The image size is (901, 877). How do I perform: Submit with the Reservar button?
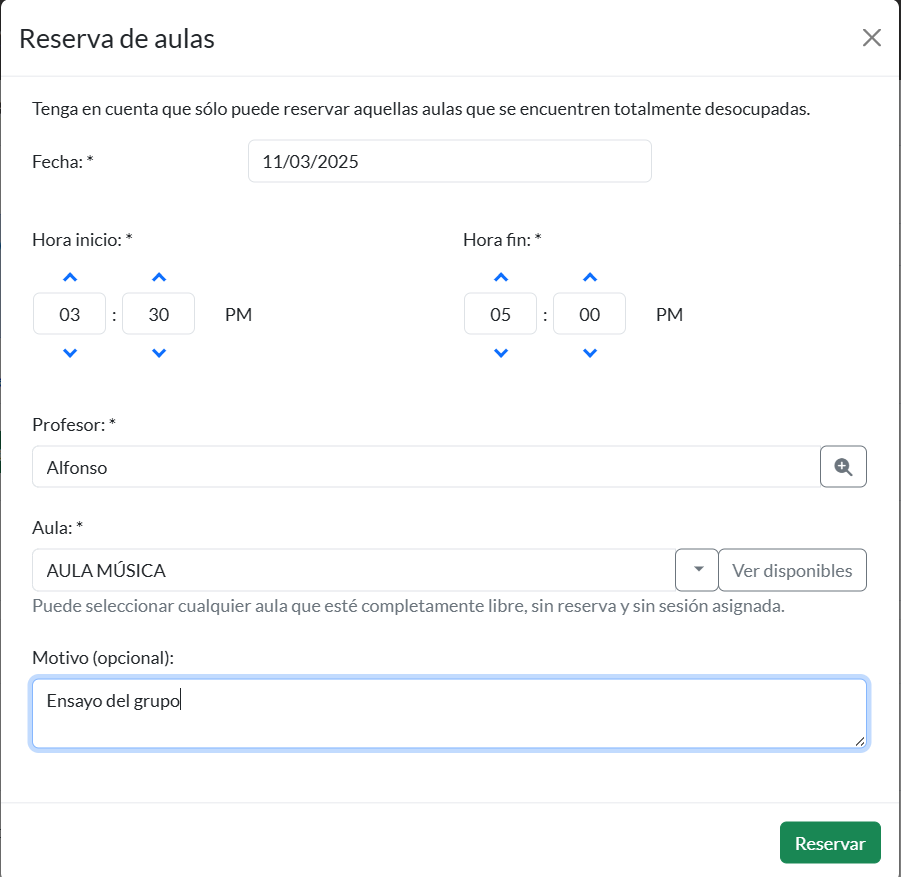830,843
